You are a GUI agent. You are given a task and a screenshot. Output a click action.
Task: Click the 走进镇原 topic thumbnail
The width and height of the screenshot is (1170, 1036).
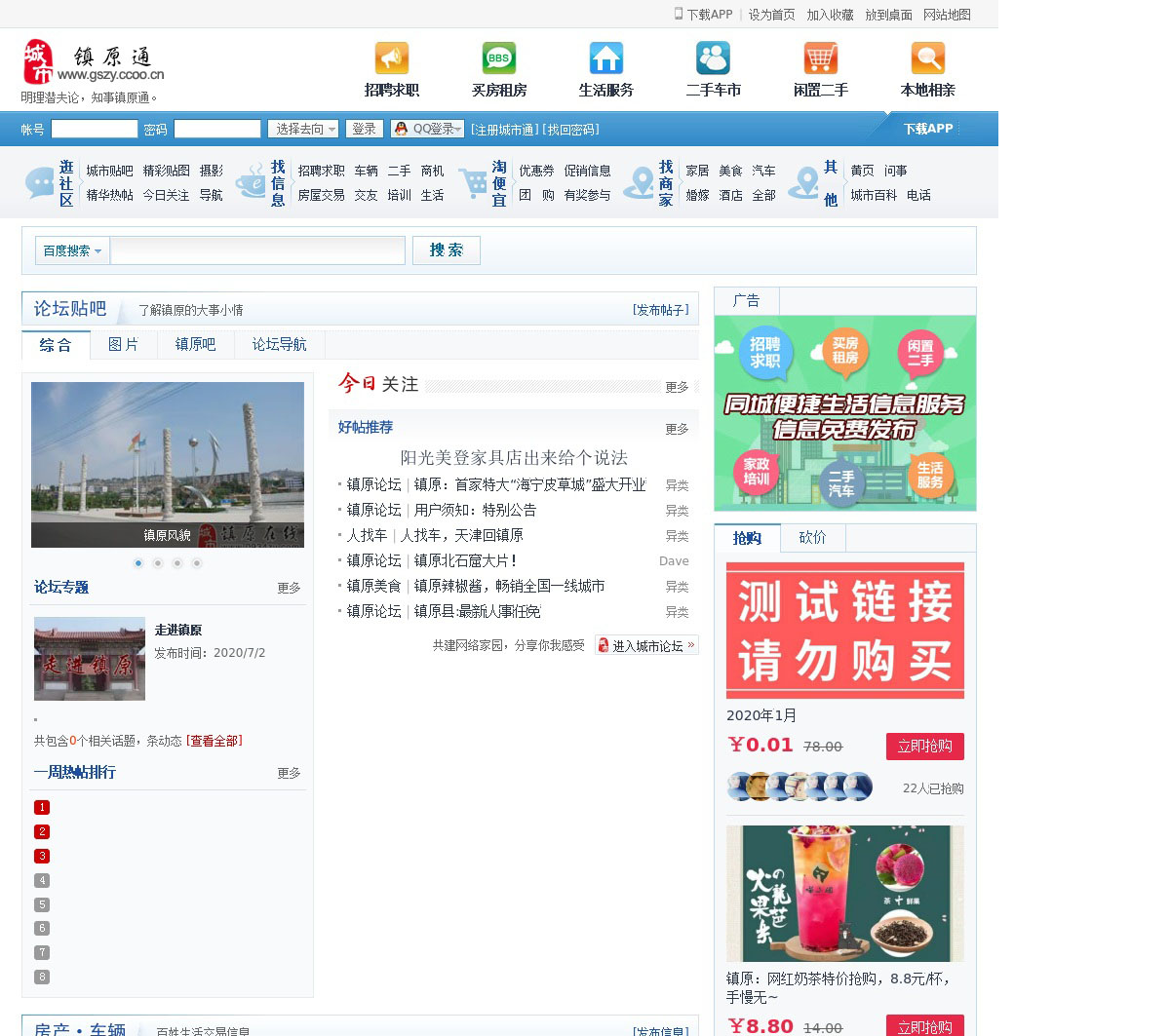click(90, 659)
